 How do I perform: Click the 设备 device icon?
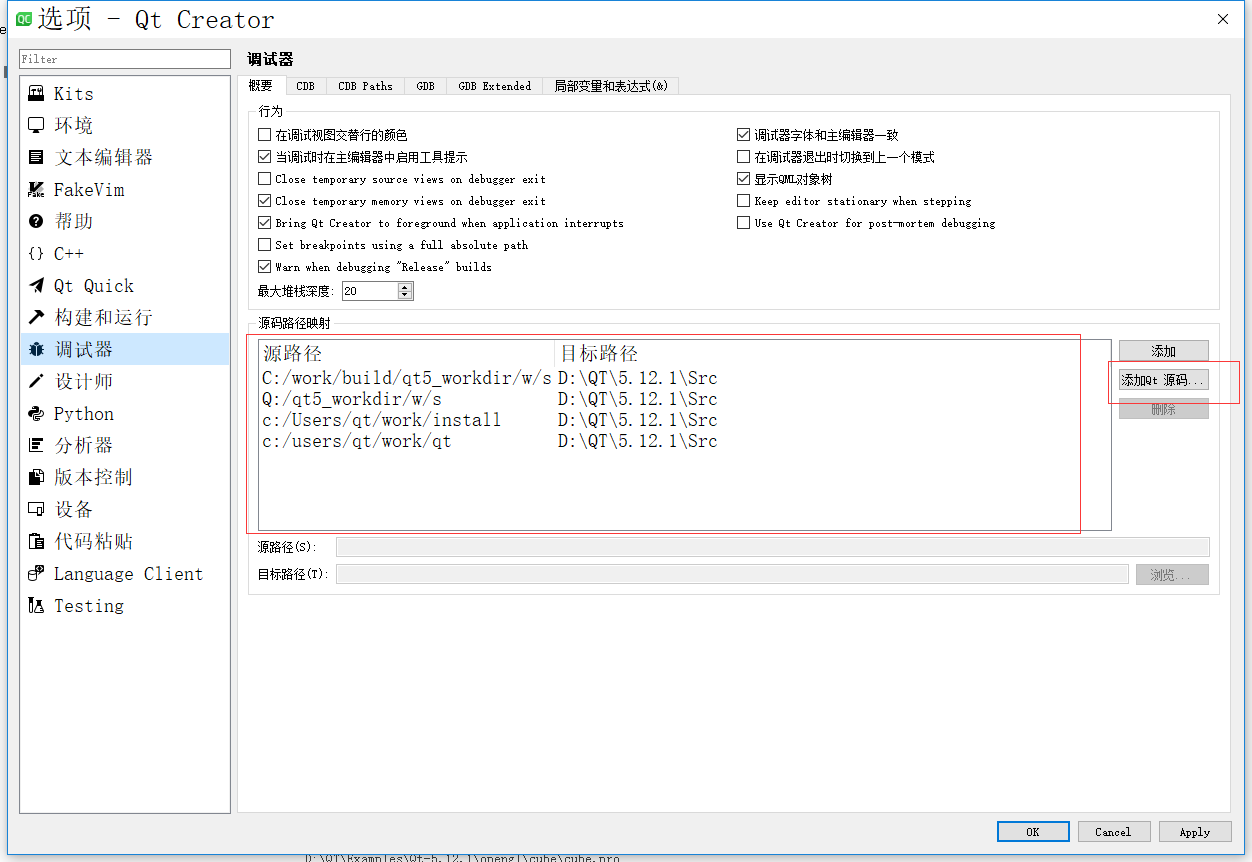pos(36,509)
